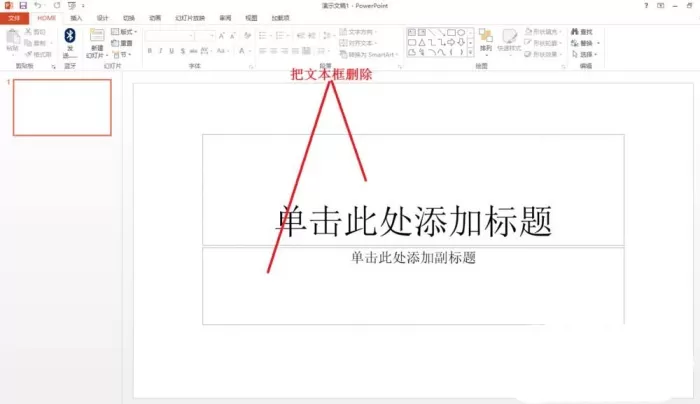The width and height of the screenshot is (700, 404).
Task: Open the Replace dropdown arrow
Action: (x=598, y=43)
